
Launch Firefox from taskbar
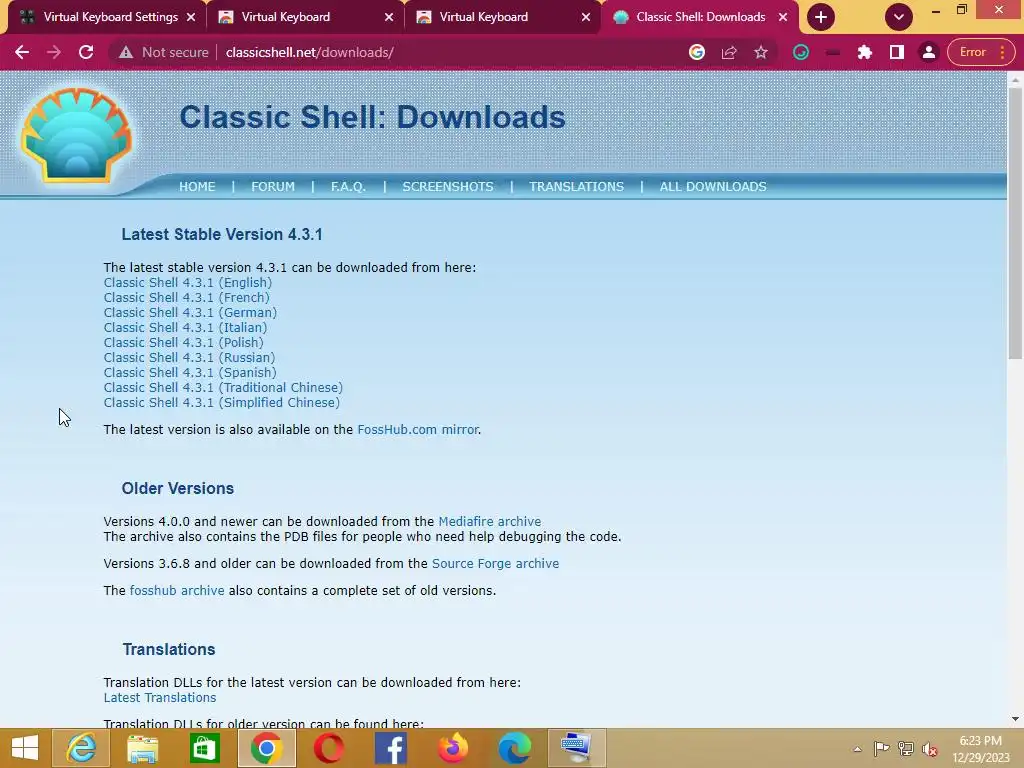tap(453, 748)
